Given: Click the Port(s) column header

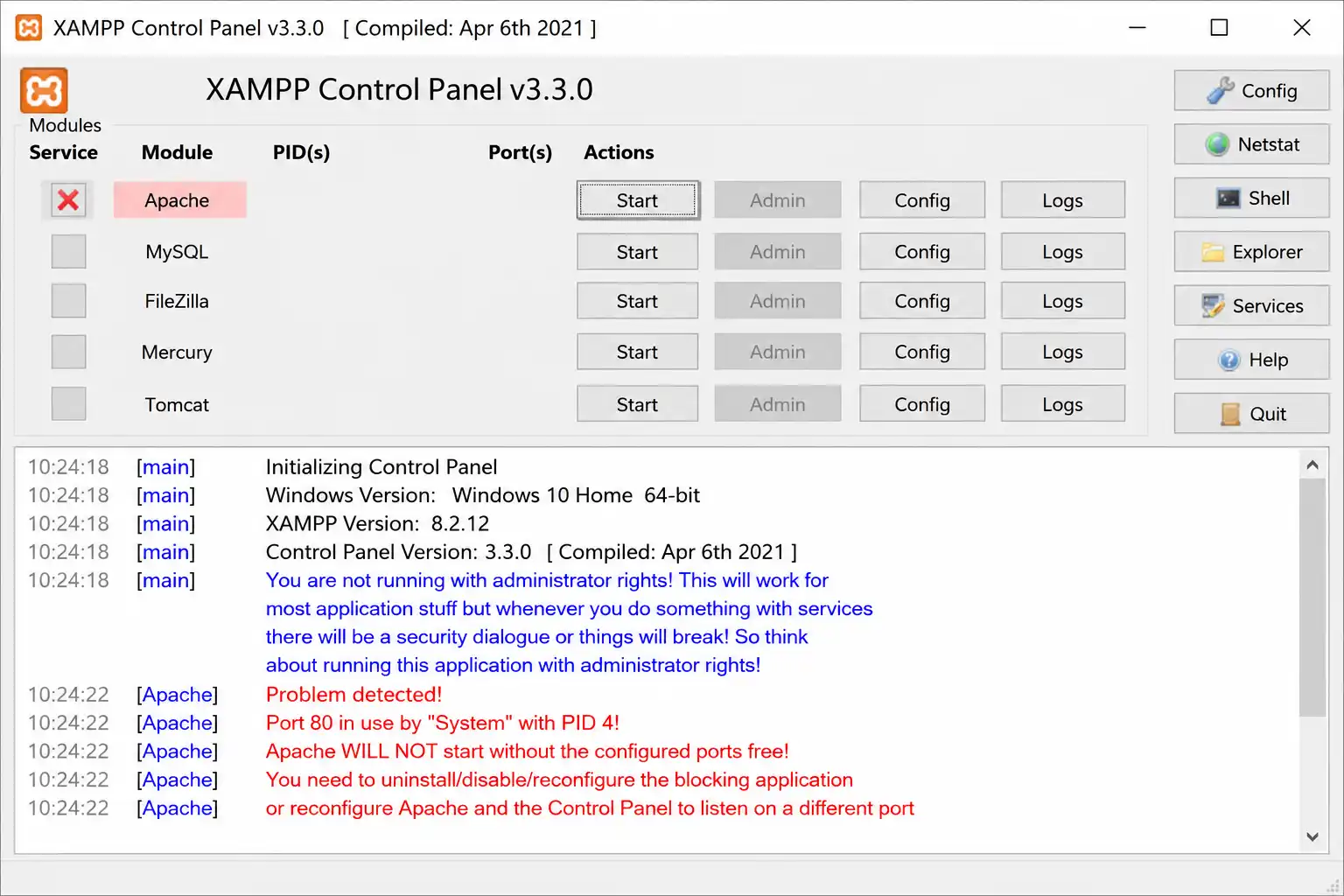Looking at the screenshot, I should click(520, 152).
